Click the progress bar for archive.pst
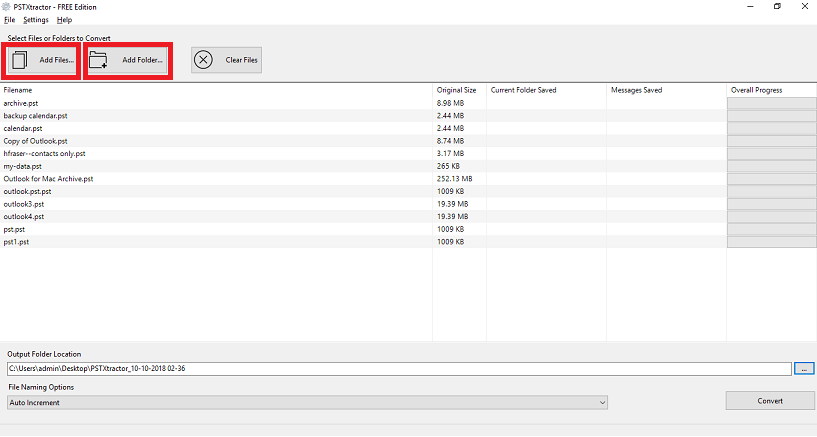 772,103
